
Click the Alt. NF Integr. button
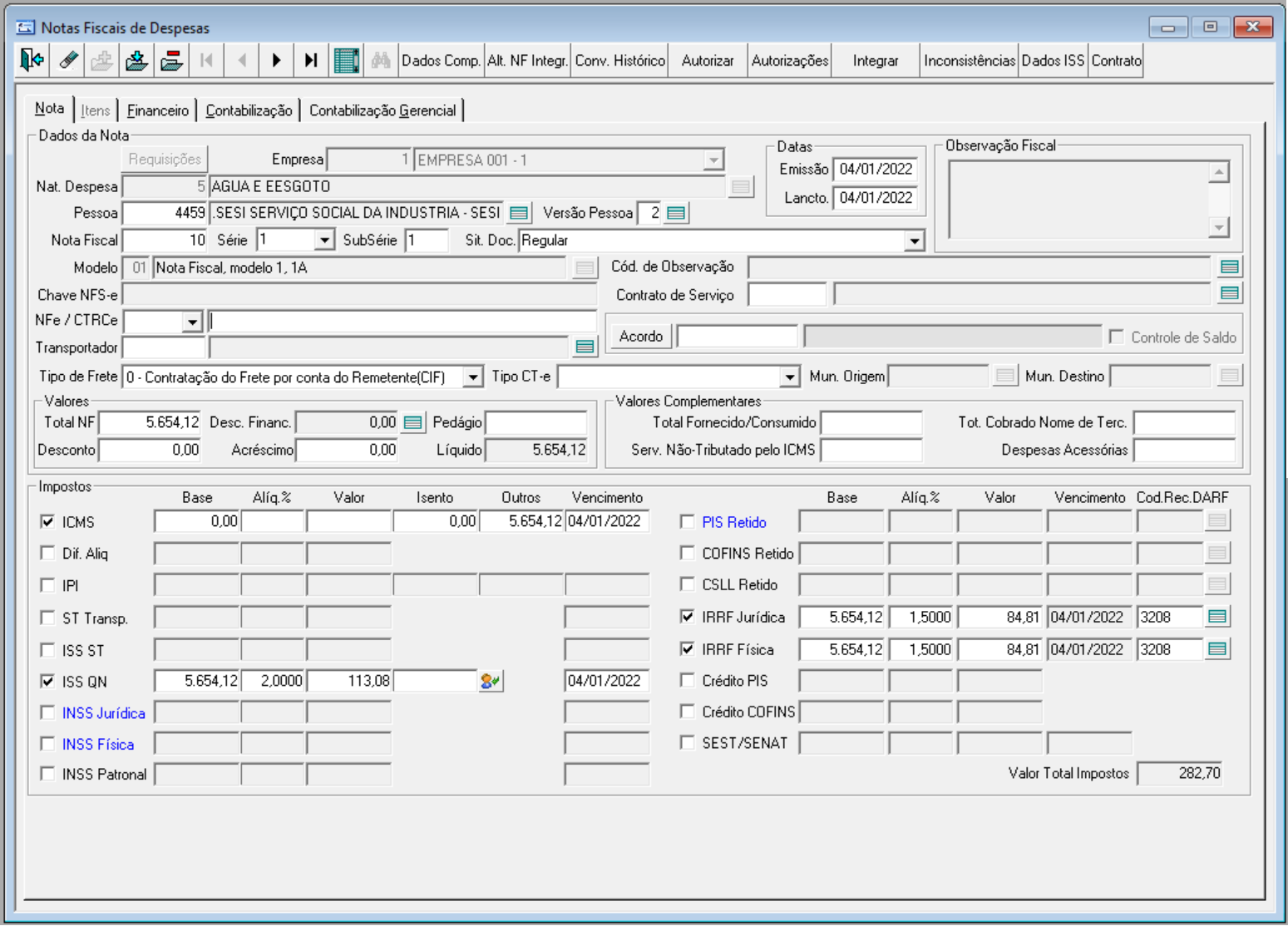point(527,61)
